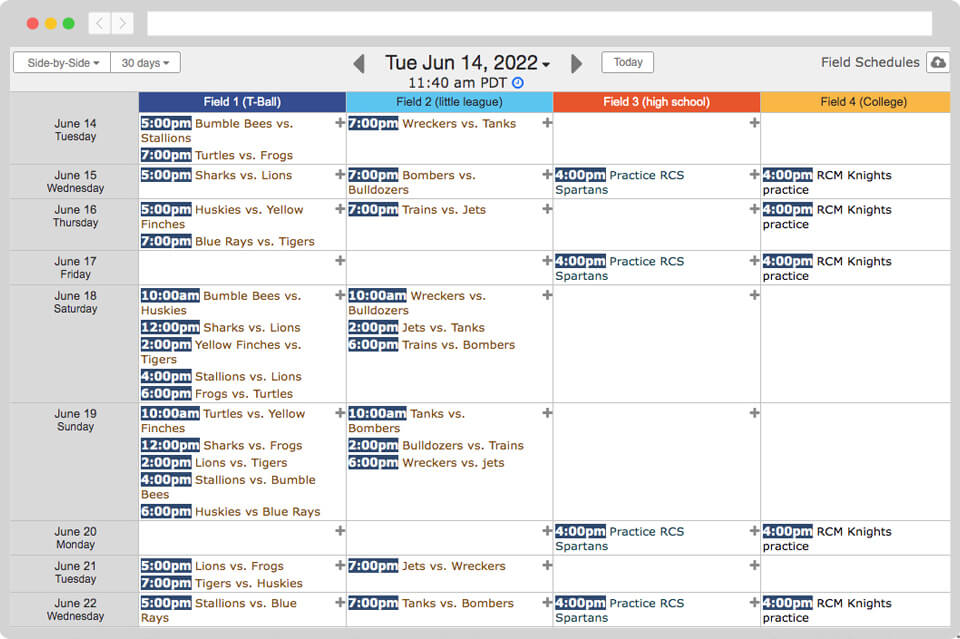Jump to today using the Today button
960x639 pixels.
tap(627, 62)
